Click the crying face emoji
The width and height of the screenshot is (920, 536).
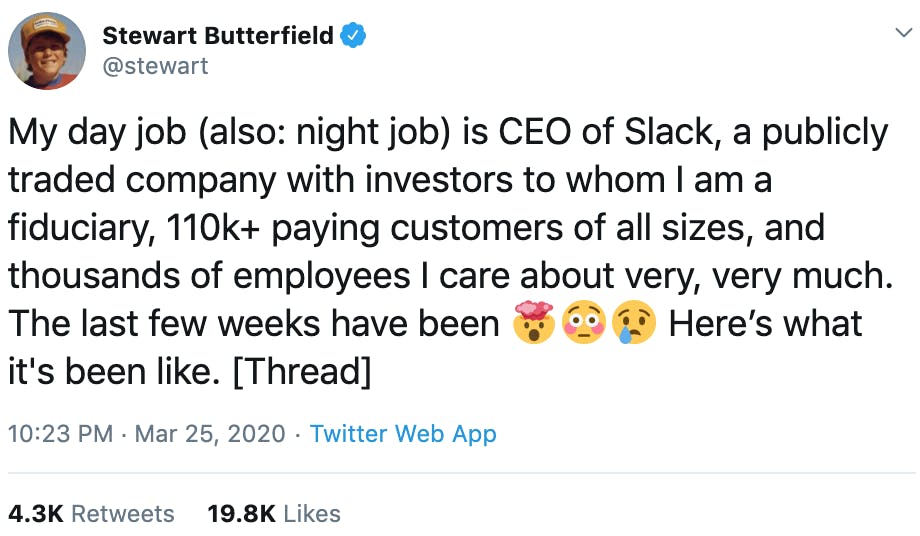click(633, 325)
